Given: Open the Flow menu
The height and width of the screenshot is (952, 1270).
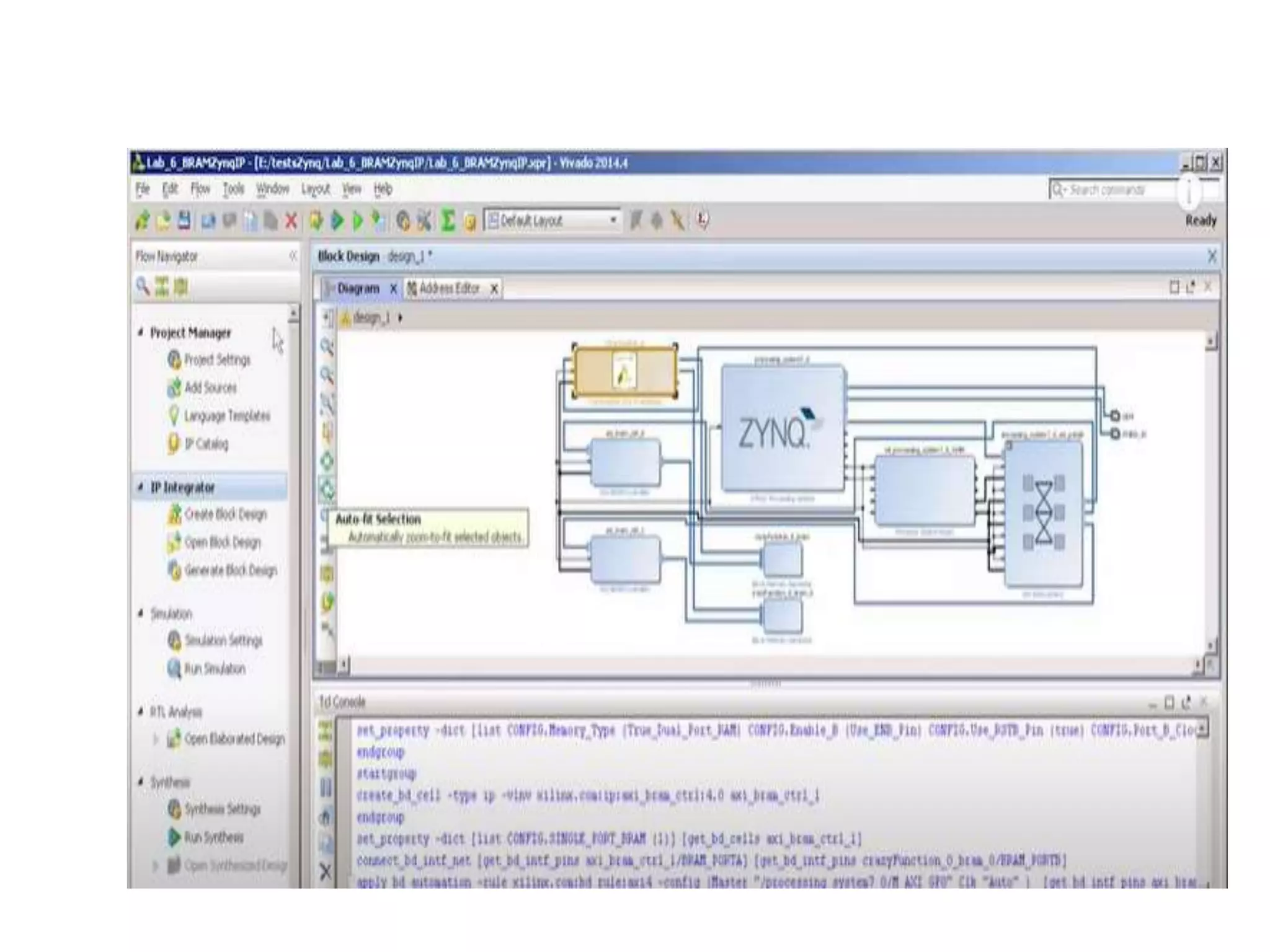Looking at the screenshot, I should click(200, 189).
